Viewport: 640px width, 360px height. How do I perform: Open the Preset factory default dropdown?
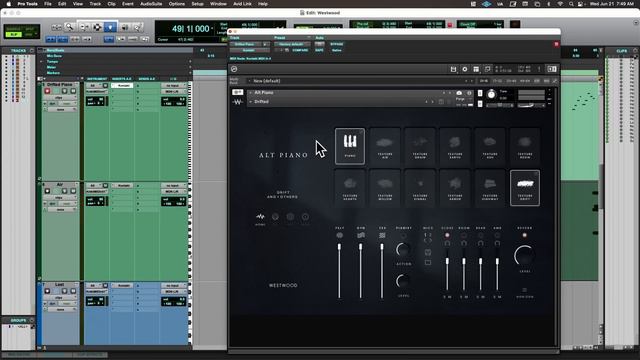[292, 44]
